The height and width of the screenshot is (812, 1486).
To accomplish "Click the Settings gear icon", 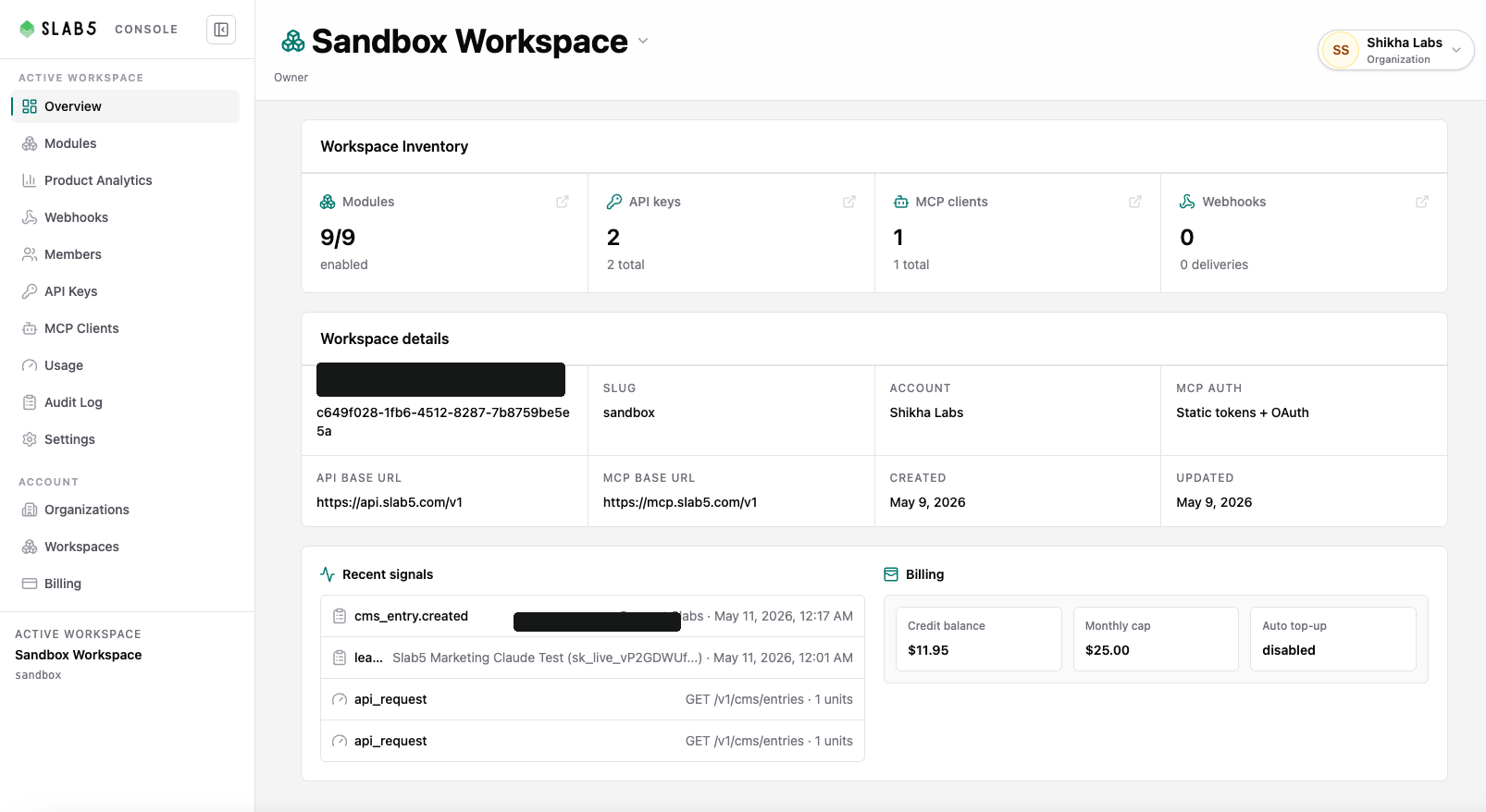I will coord(30,439).
